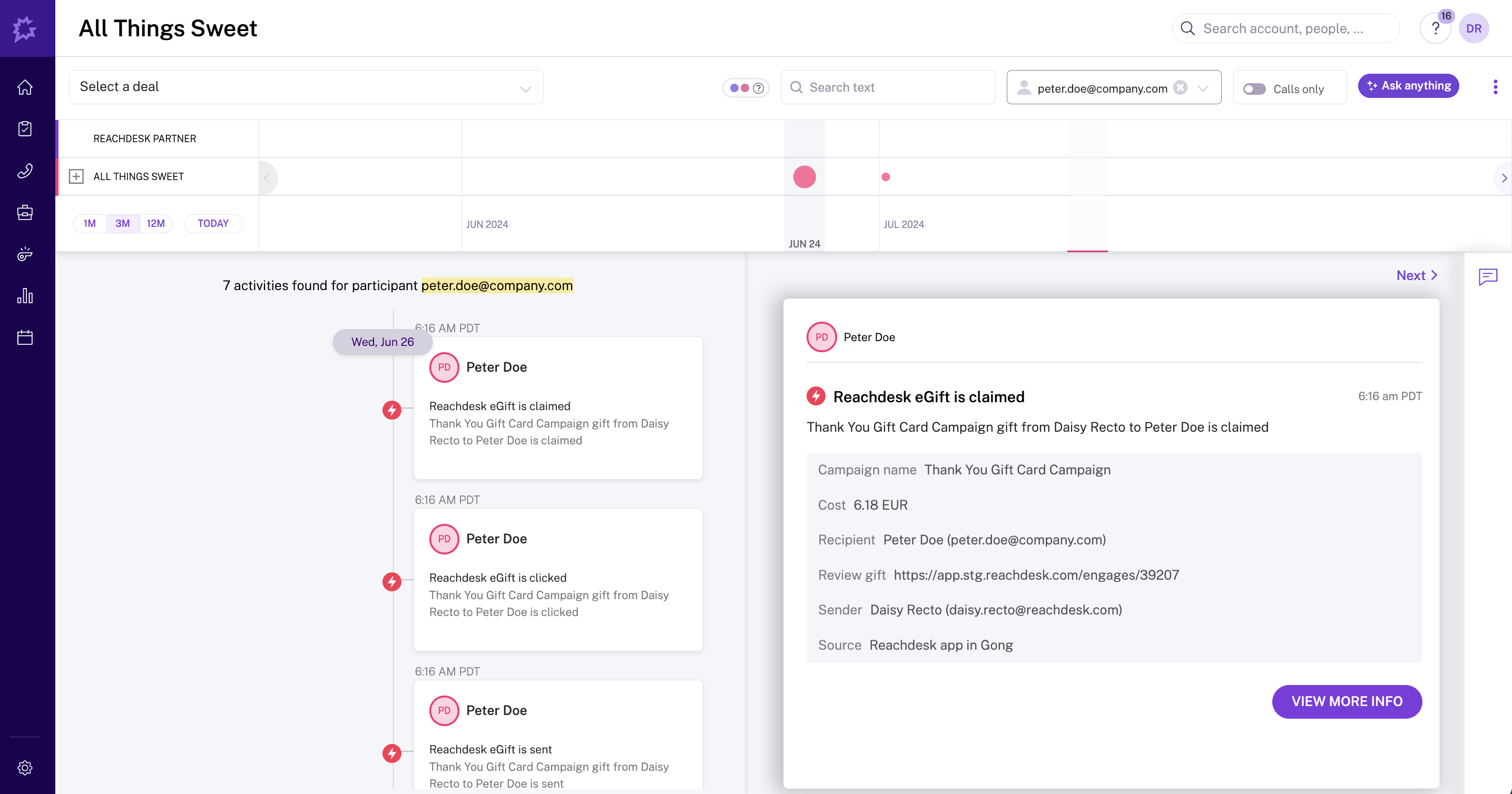Screen dimensions: 1512x794
Task: Open the Home view from the sidebar
Action: (x=25, y=87)
